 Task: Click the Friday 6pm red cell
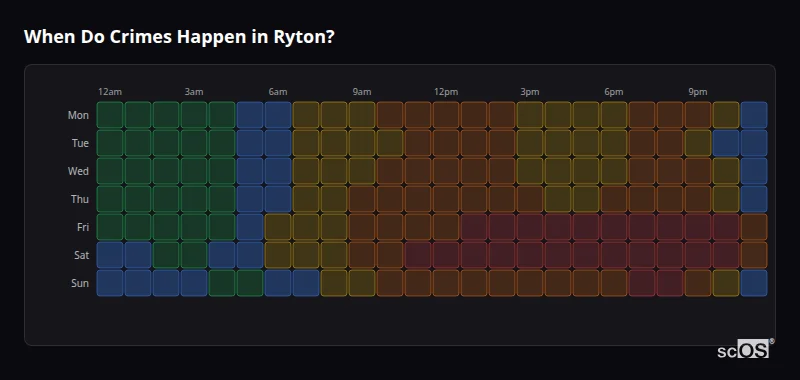coord(614,227)
